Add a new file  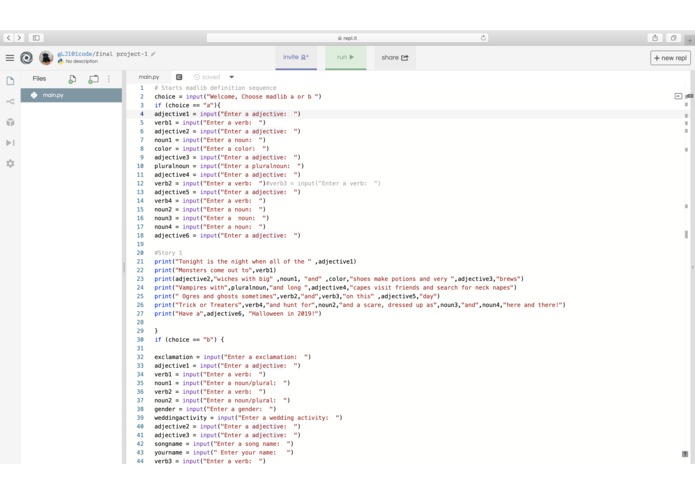tap(72, 79)
